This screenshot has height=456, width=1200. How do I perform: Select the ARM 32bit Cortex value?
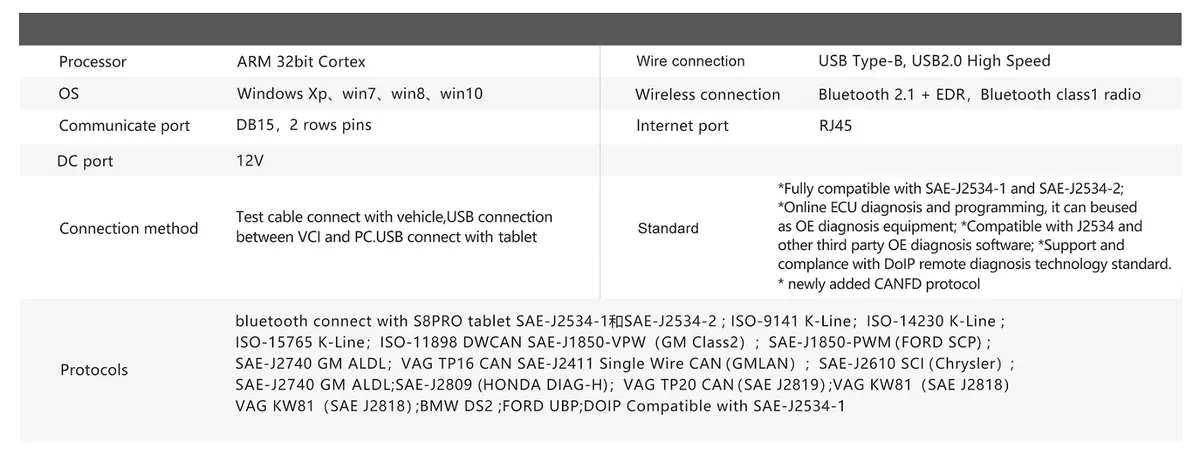(301, 62)
